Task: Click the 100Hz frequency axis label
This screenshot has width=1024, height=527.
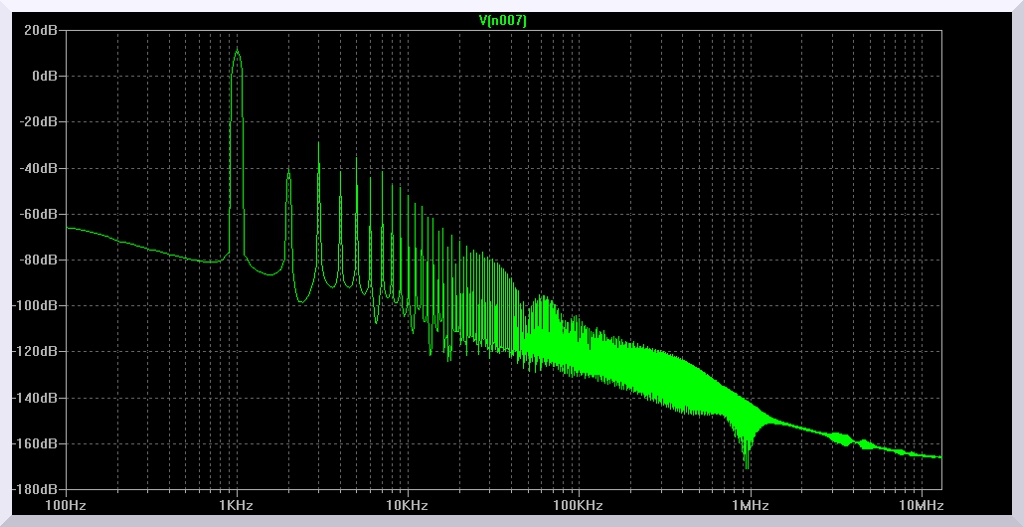Action: (x=66, y=504)
